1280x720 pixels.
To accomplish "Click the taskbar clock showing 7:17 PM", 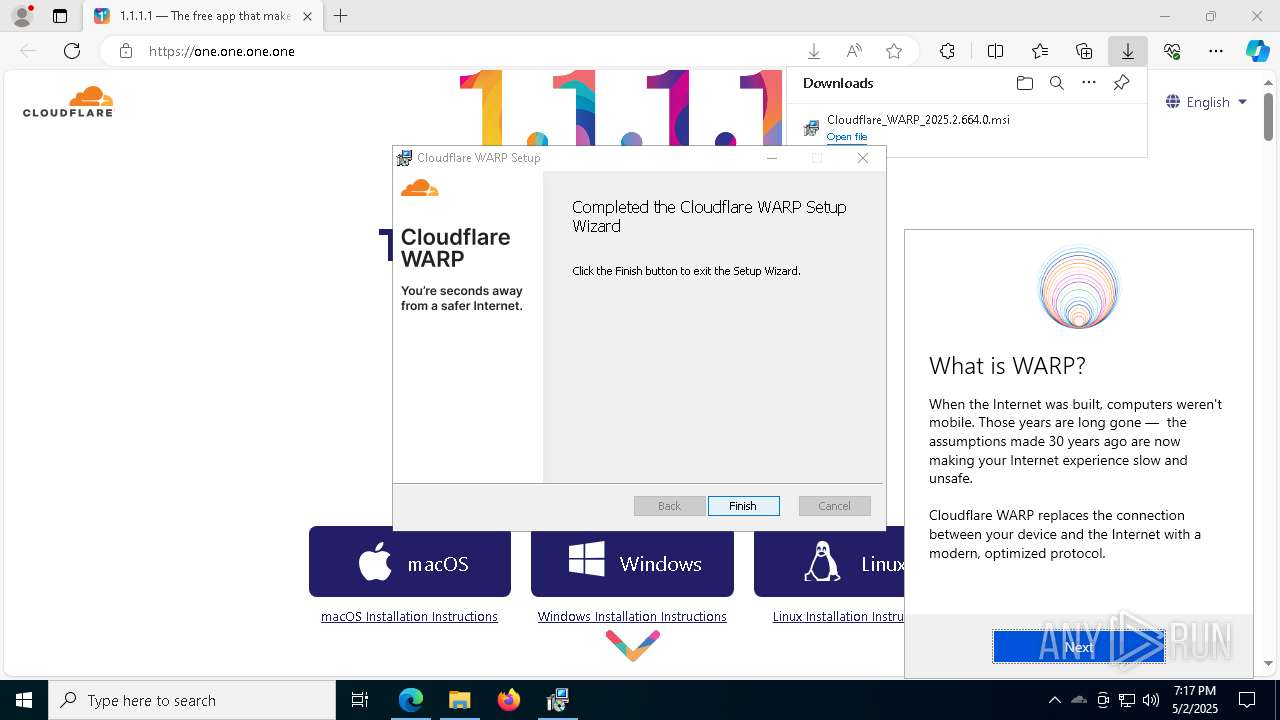I will [1194, 700].
